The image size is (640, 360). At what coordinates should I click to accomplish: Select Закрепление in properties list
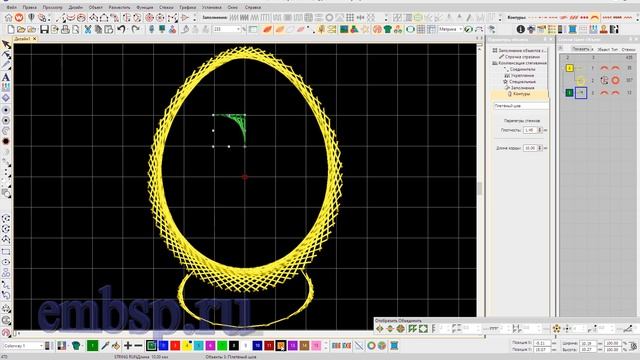pyautogui.click(x=519, y=76)
